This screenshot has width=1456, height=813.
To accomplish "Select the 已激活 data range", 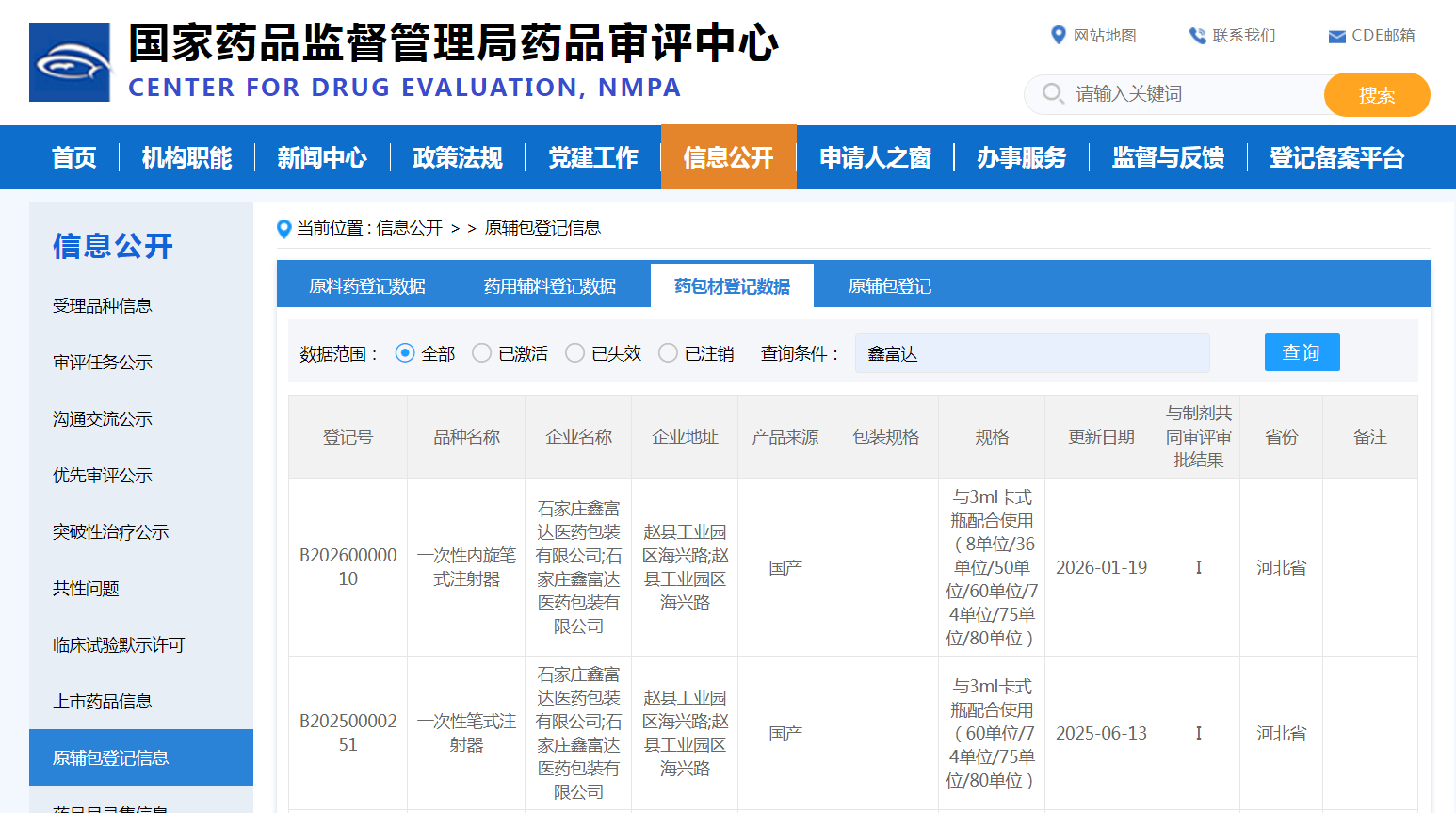I will (x=481, y=352).
